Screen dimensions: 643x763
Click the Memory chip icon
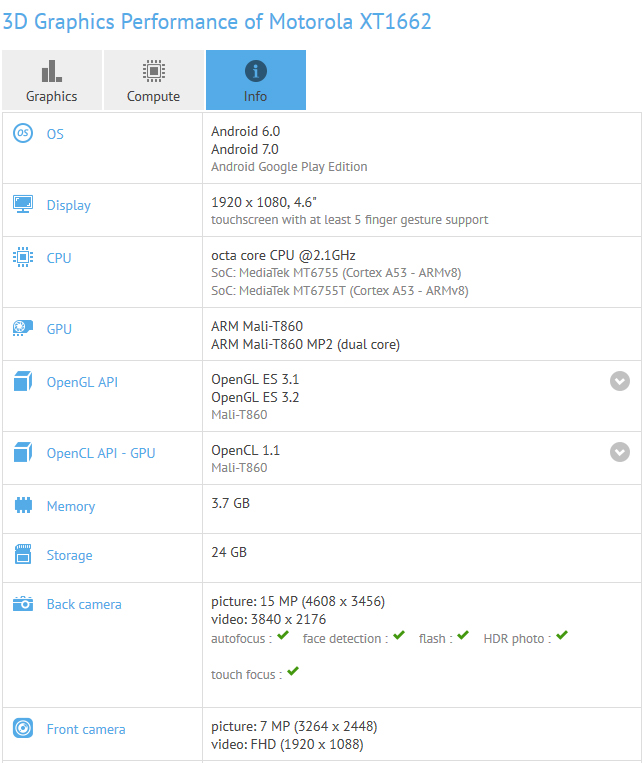23,506
